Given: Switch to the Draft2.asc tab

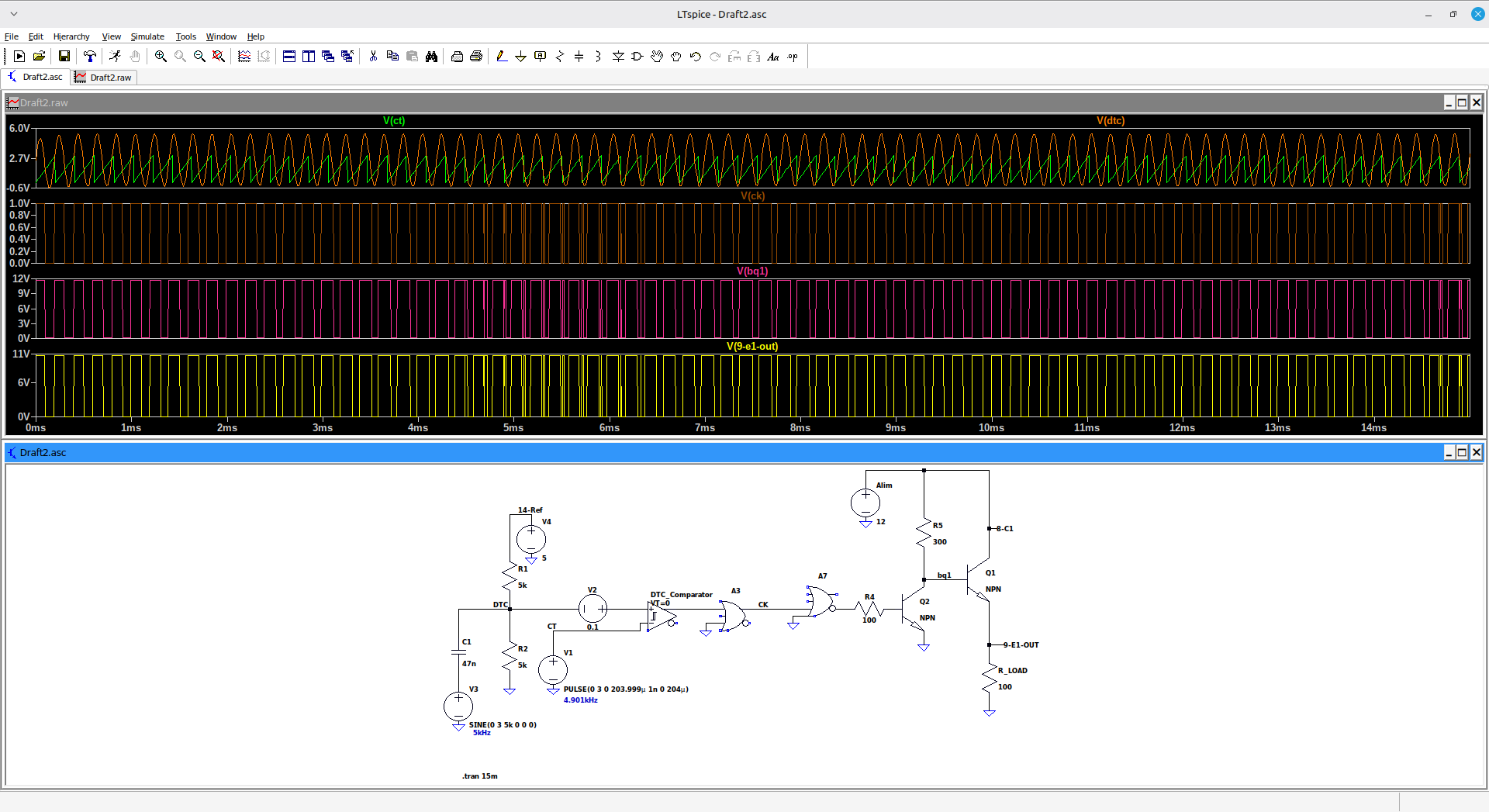Looking at the screenshot, I should pyautogui.click(x=36, y=77).
